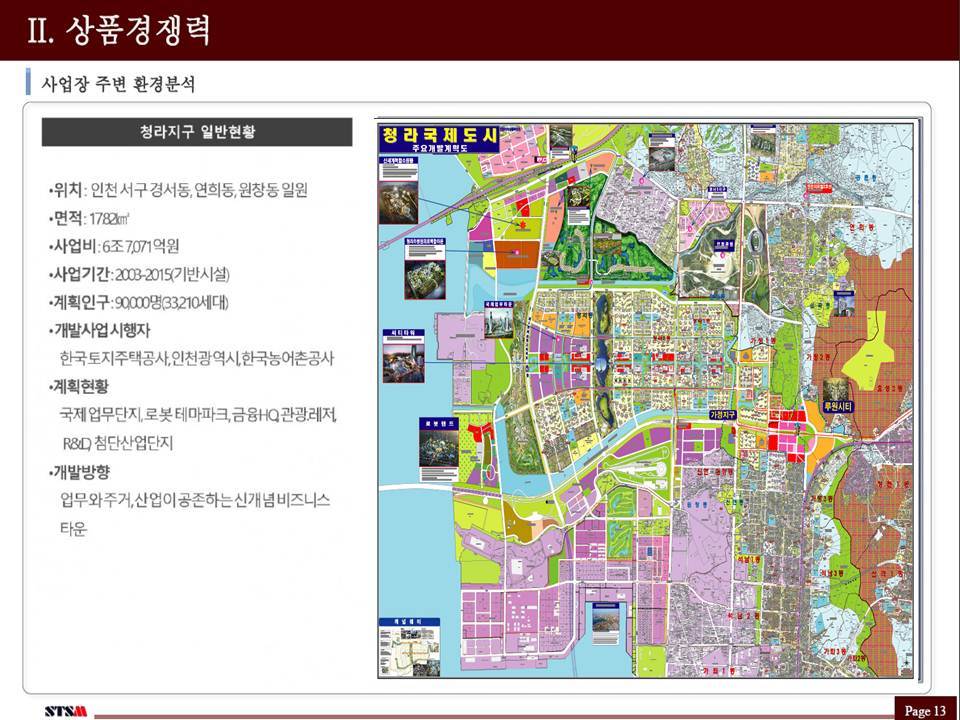Image resolution: width=960 pixels, height=720 pixels.
Task: Click the 청라지구 일반현황 header box
Action: [x=197, y=132]
